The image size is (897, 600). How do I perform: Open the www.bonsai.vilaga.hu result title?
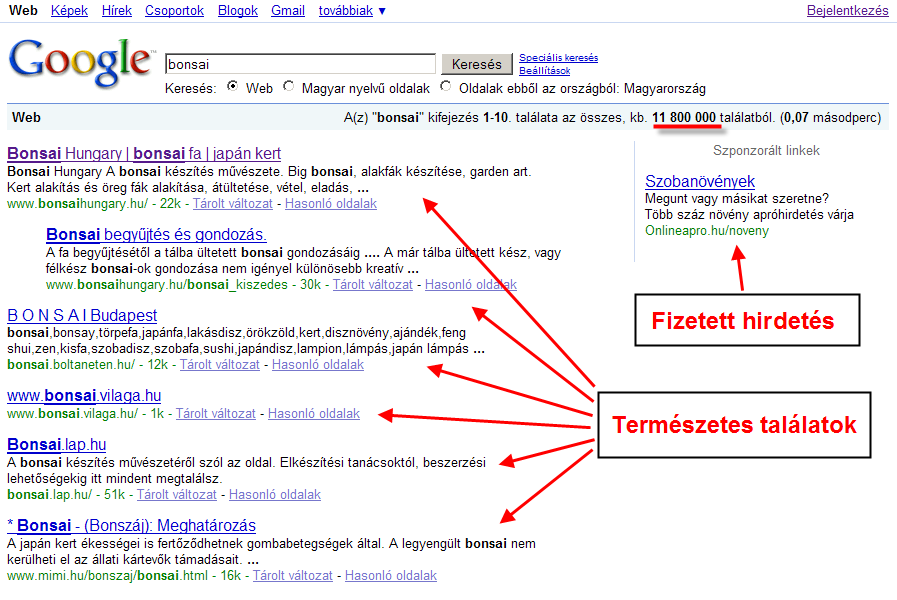84,395
